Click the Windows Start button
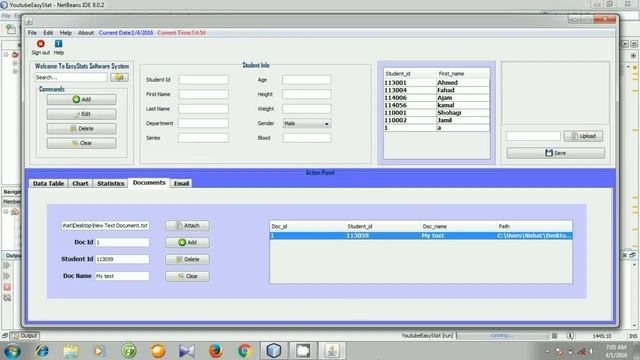640x360 pixels. click(x=12, y=351)
